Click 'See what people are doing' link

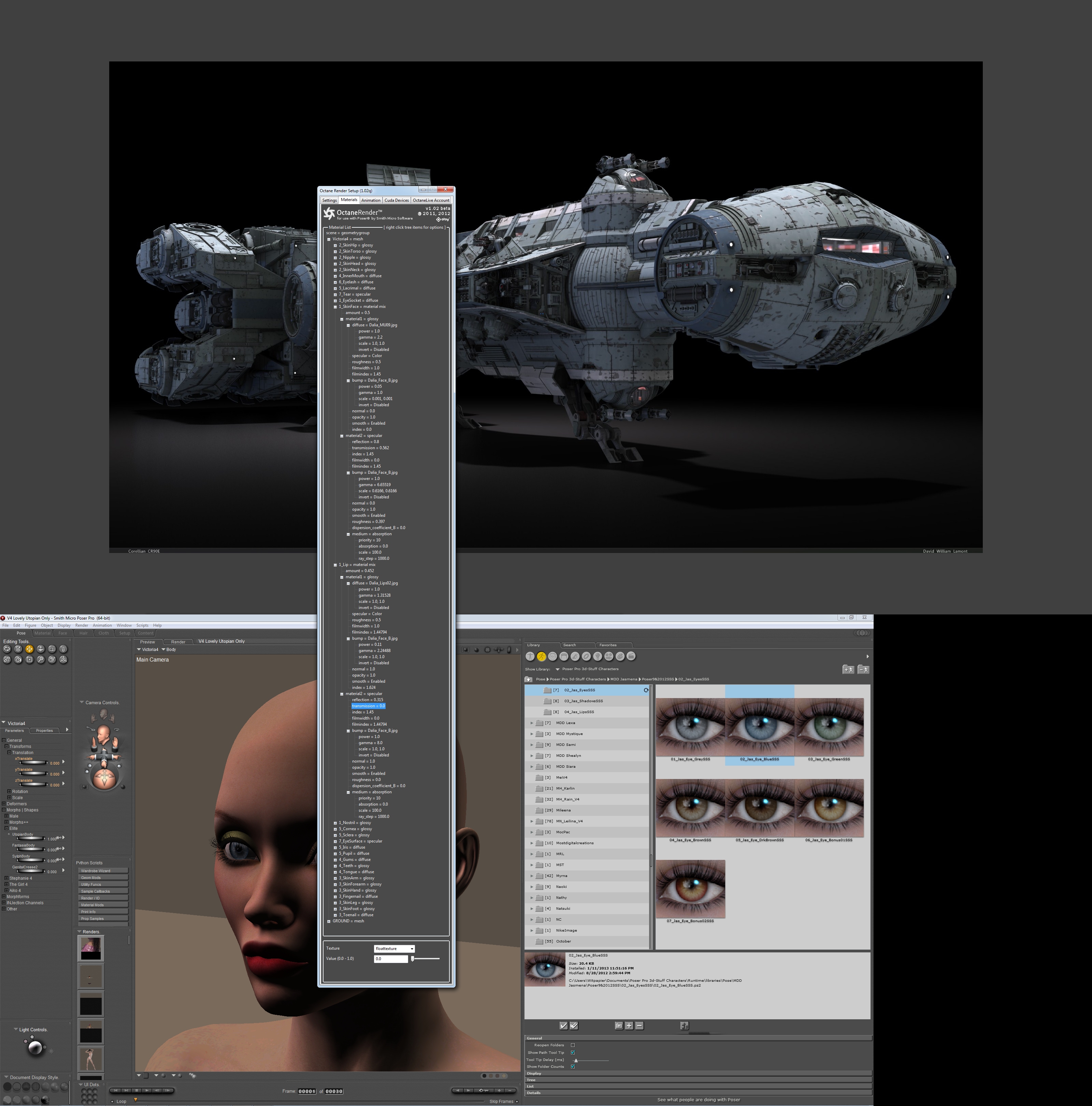(x=698, y=1099)
